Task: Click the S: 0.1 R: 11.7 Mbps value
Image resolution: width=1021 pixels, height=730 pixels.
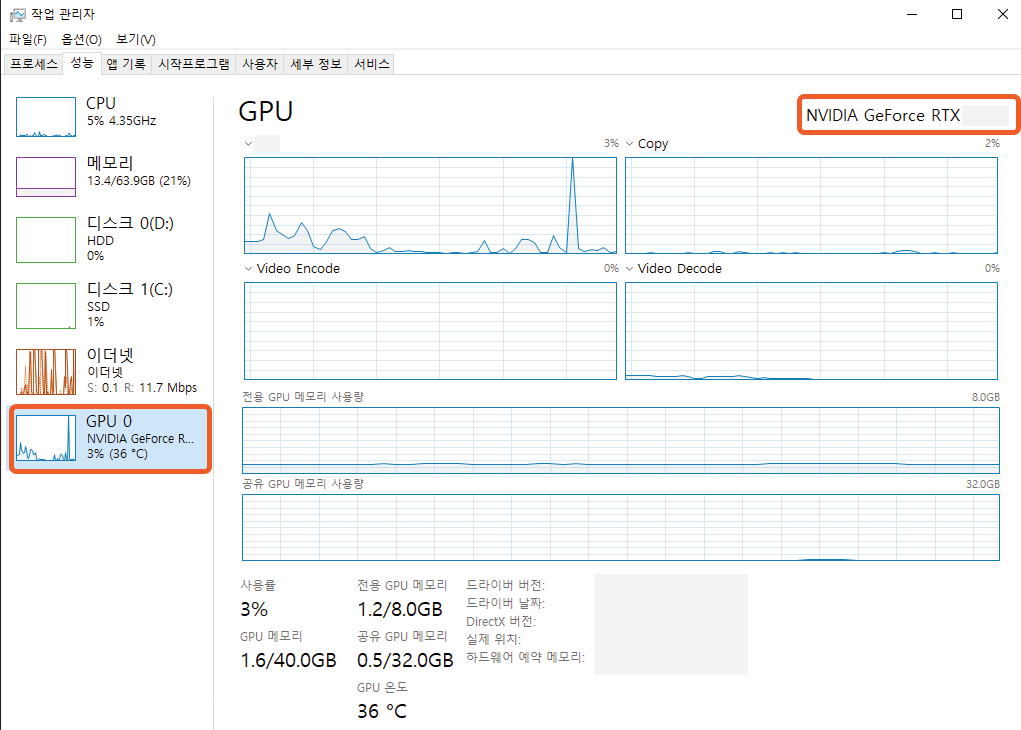Action: [142, 388]
